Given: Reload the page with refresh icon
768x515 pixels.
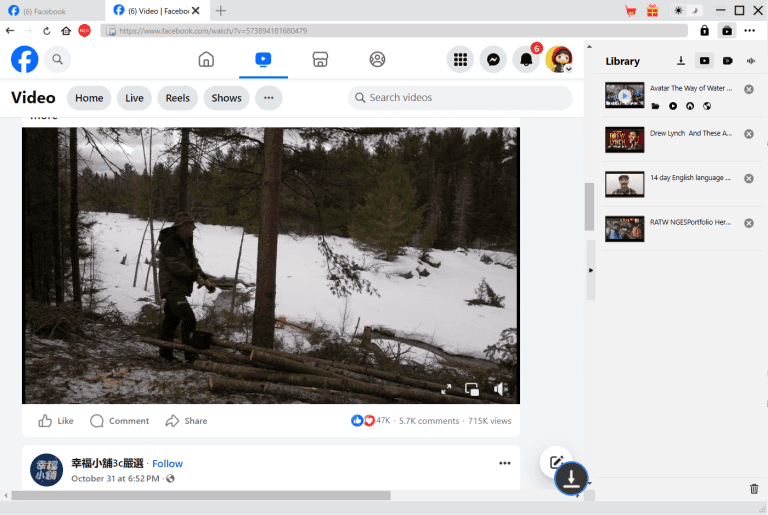Looking at the screenshot, I should pos(47,31).
